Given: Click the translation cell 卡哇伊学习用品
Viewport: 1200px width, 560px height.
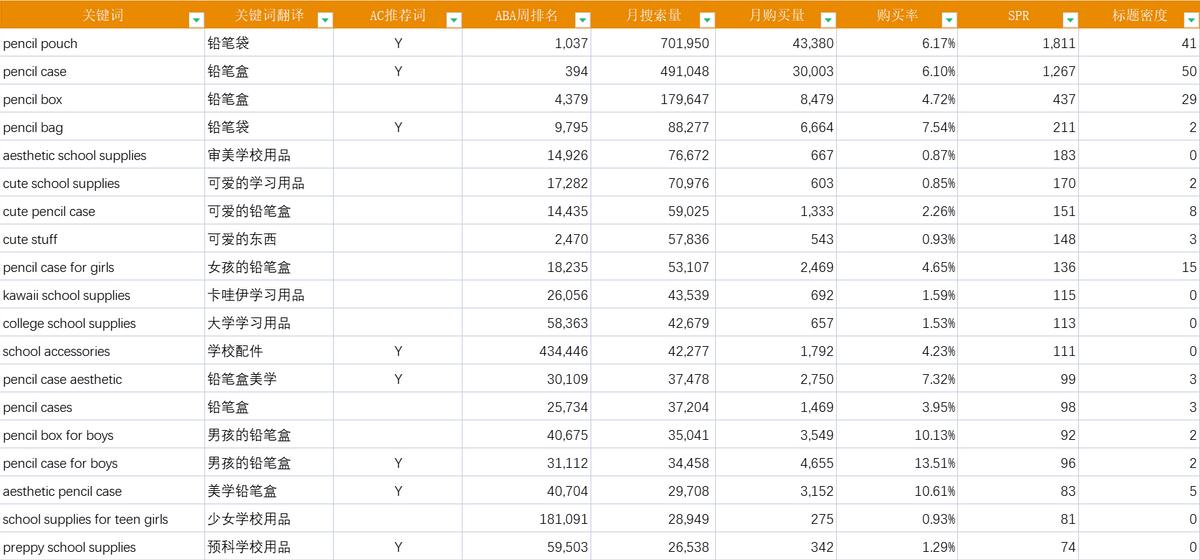Looking at the screenshot, I should (270, 295).
